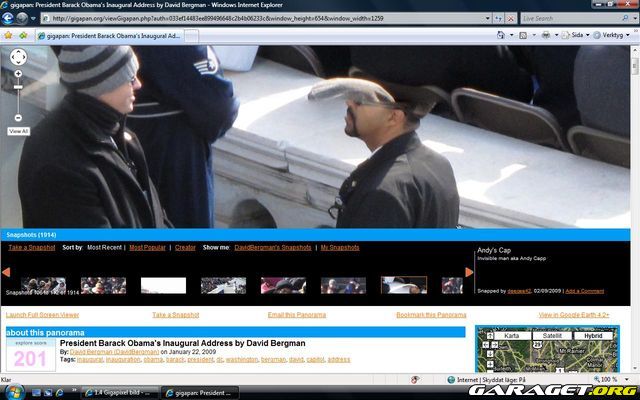Image resolution: width=640 pixels, height=400 pixels.
Task: Open the Favorites star icon
Action: [8, 35]
